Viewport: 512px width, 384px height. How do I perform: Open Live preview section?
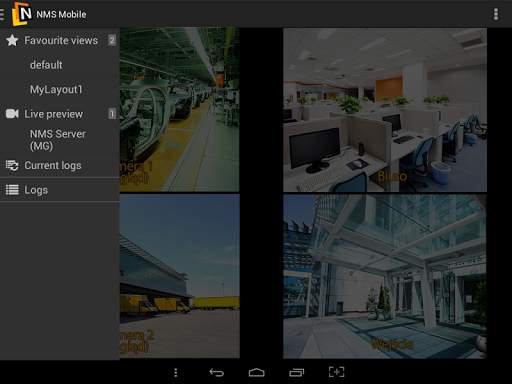[x=60, y=114]
